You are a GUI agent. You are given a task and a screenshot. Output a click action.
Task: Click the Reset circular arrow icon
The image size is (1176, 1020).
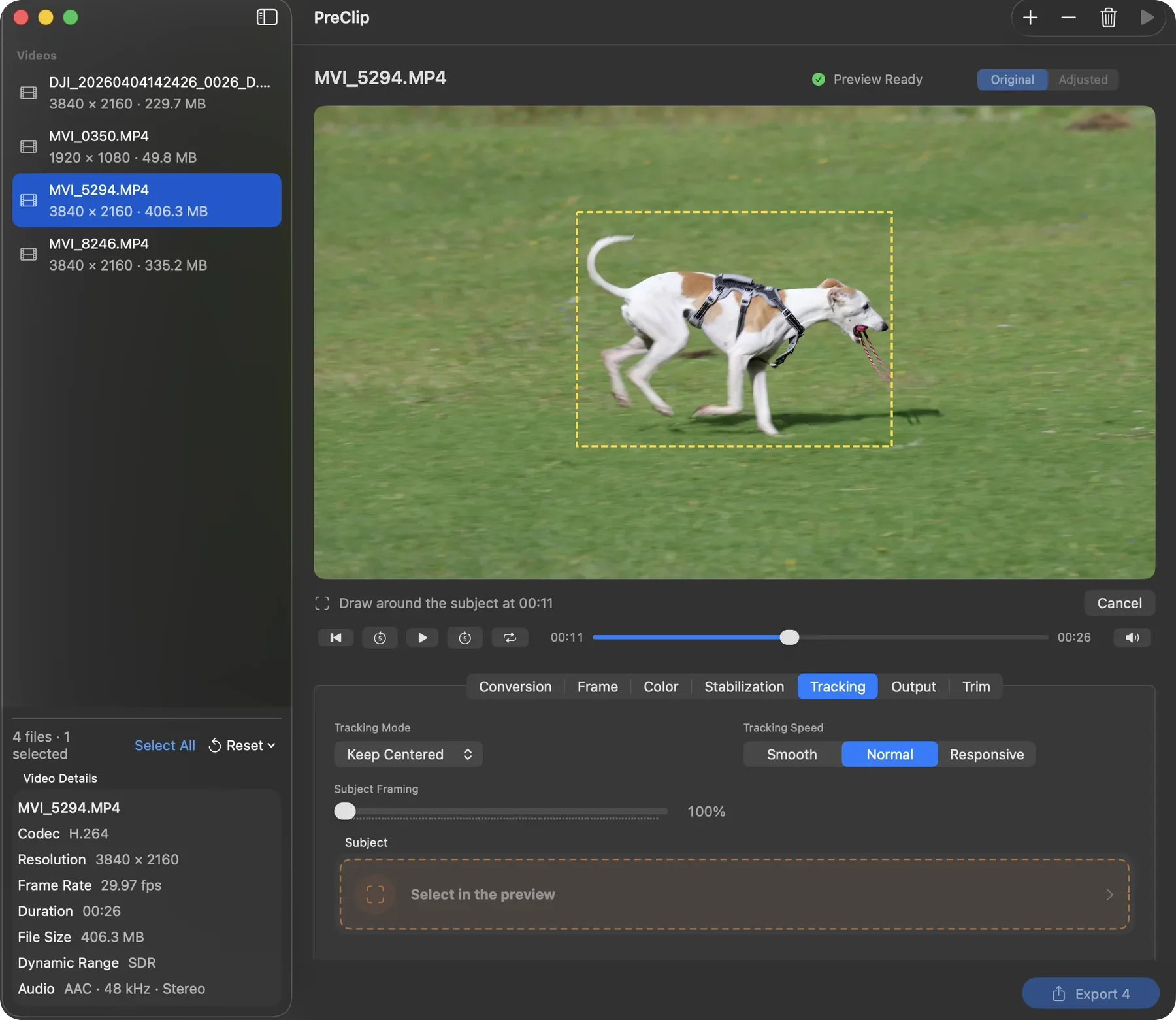[214, 746]
